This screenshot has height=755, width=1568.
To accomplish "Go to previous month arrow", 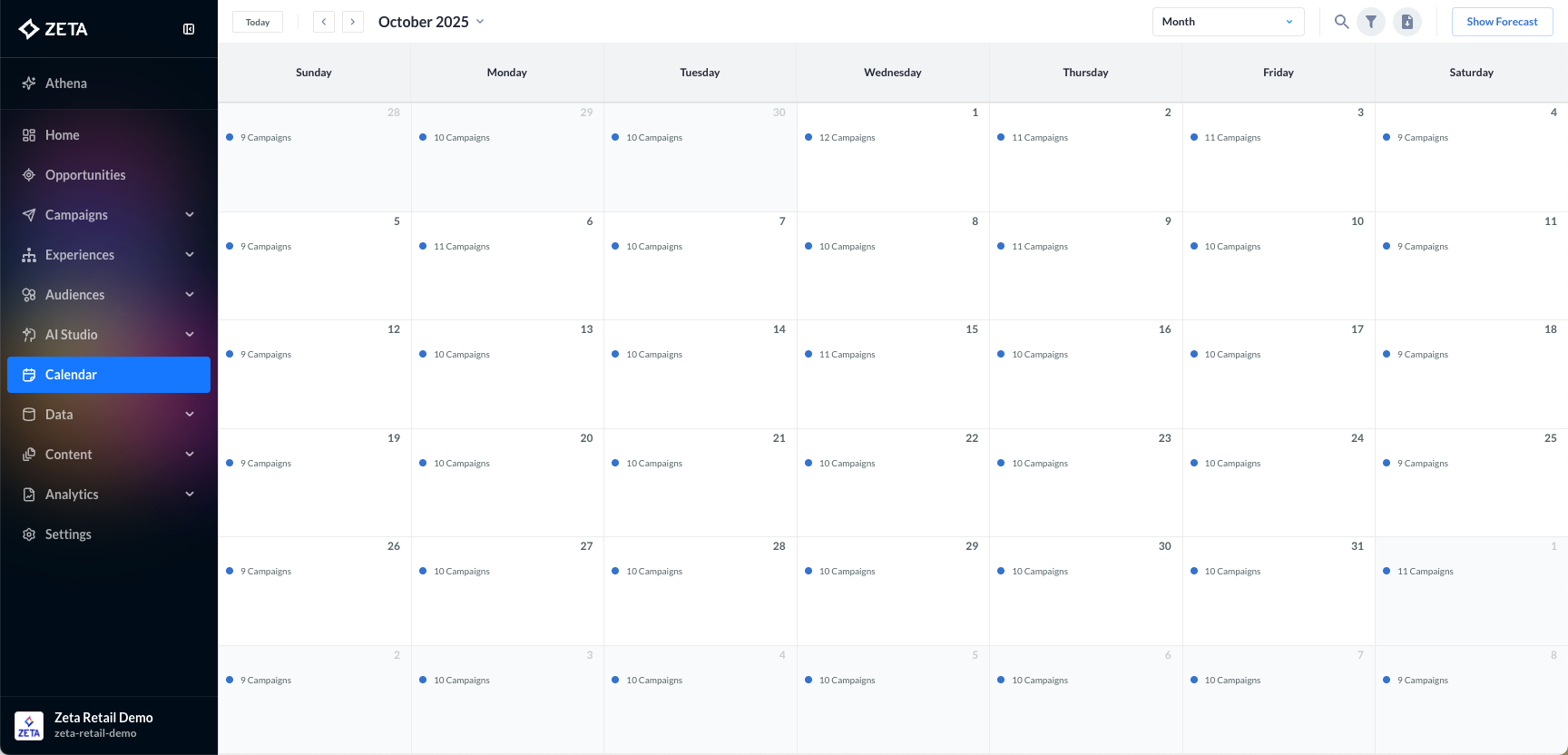I will (x=324, y=22).
